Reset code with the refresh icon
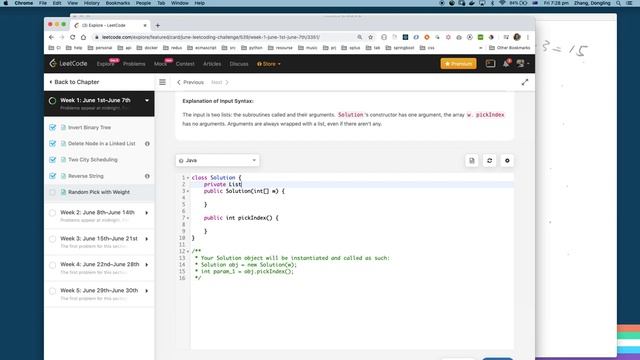640x360 pixels. [x=489, y=160]
